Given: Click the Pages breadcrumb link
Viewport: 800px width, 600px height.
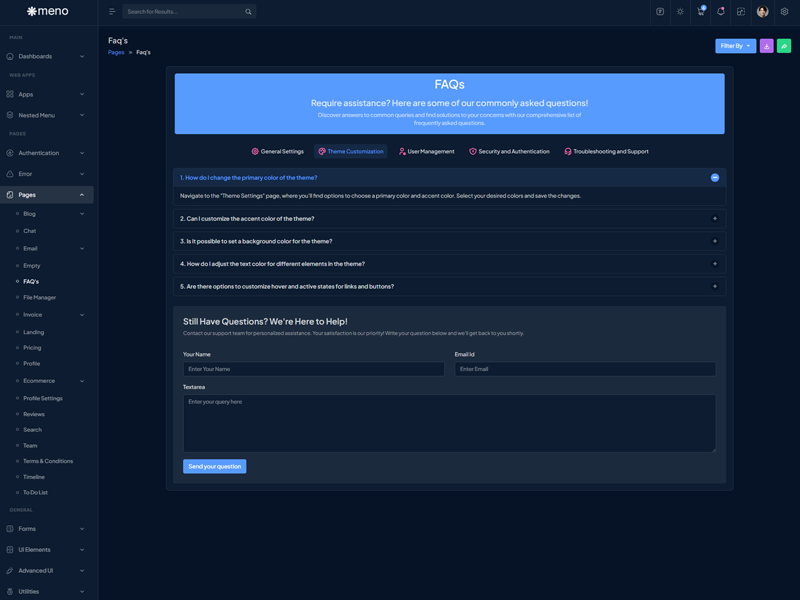Looking at the screenshot, I should (116, 52).
